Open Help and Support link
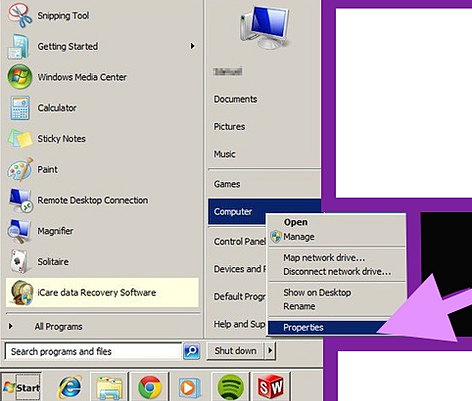This screenshot has width=472, height=401. 240,324
